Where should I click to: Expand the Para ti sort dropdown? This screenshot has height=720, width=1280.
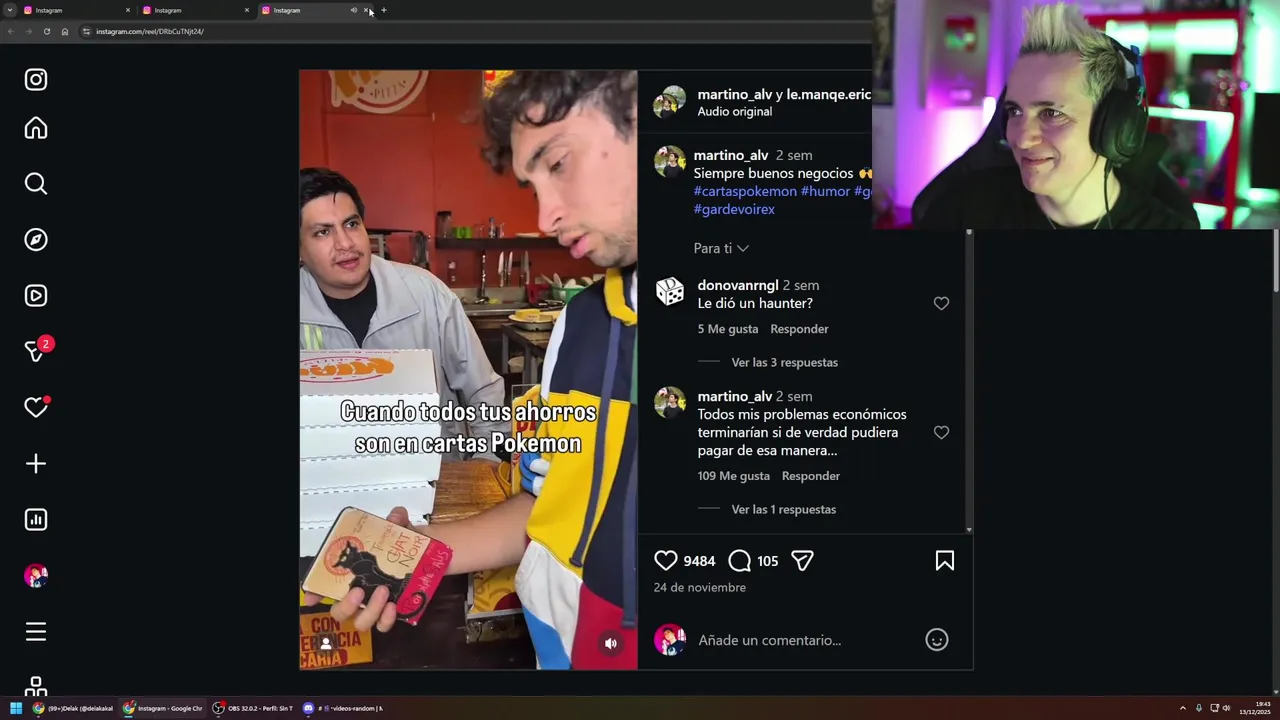click(x=721, y=248)
